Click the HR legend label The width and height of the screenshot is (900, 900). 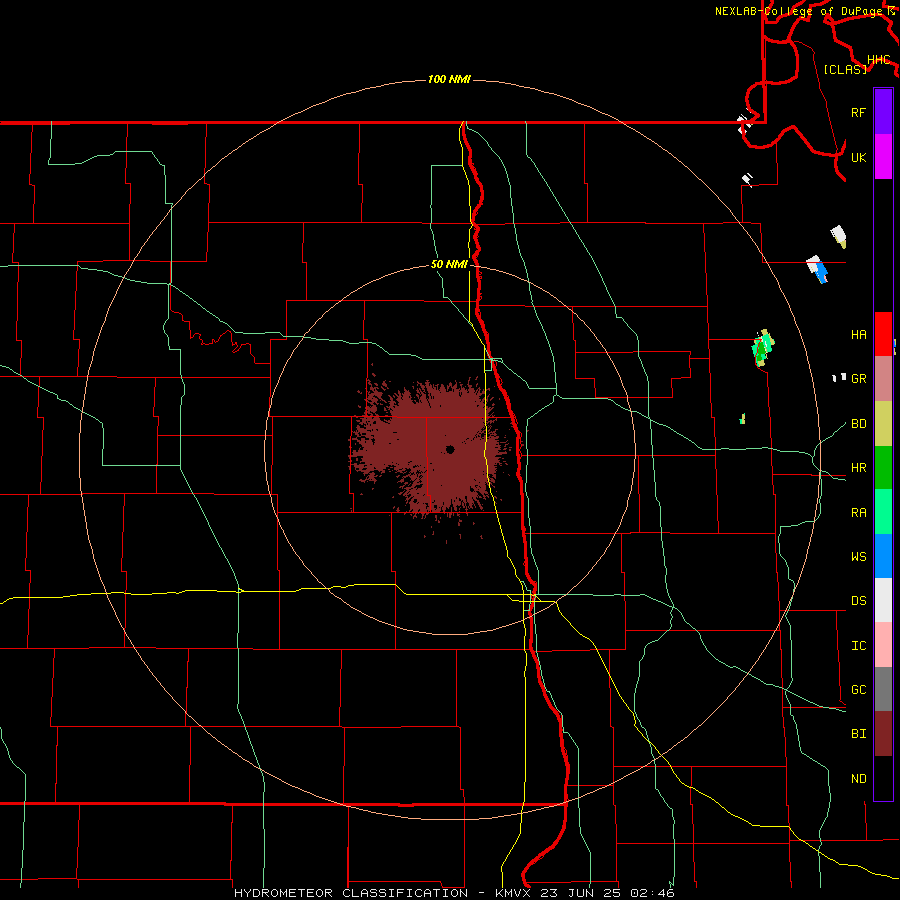point(858,468)
